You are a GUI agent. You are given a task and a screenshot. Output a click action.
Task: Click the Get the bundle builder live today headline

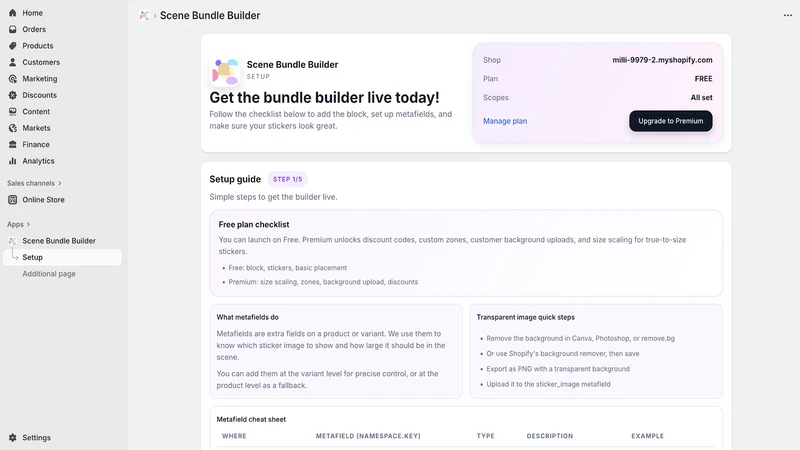[324, 97]
